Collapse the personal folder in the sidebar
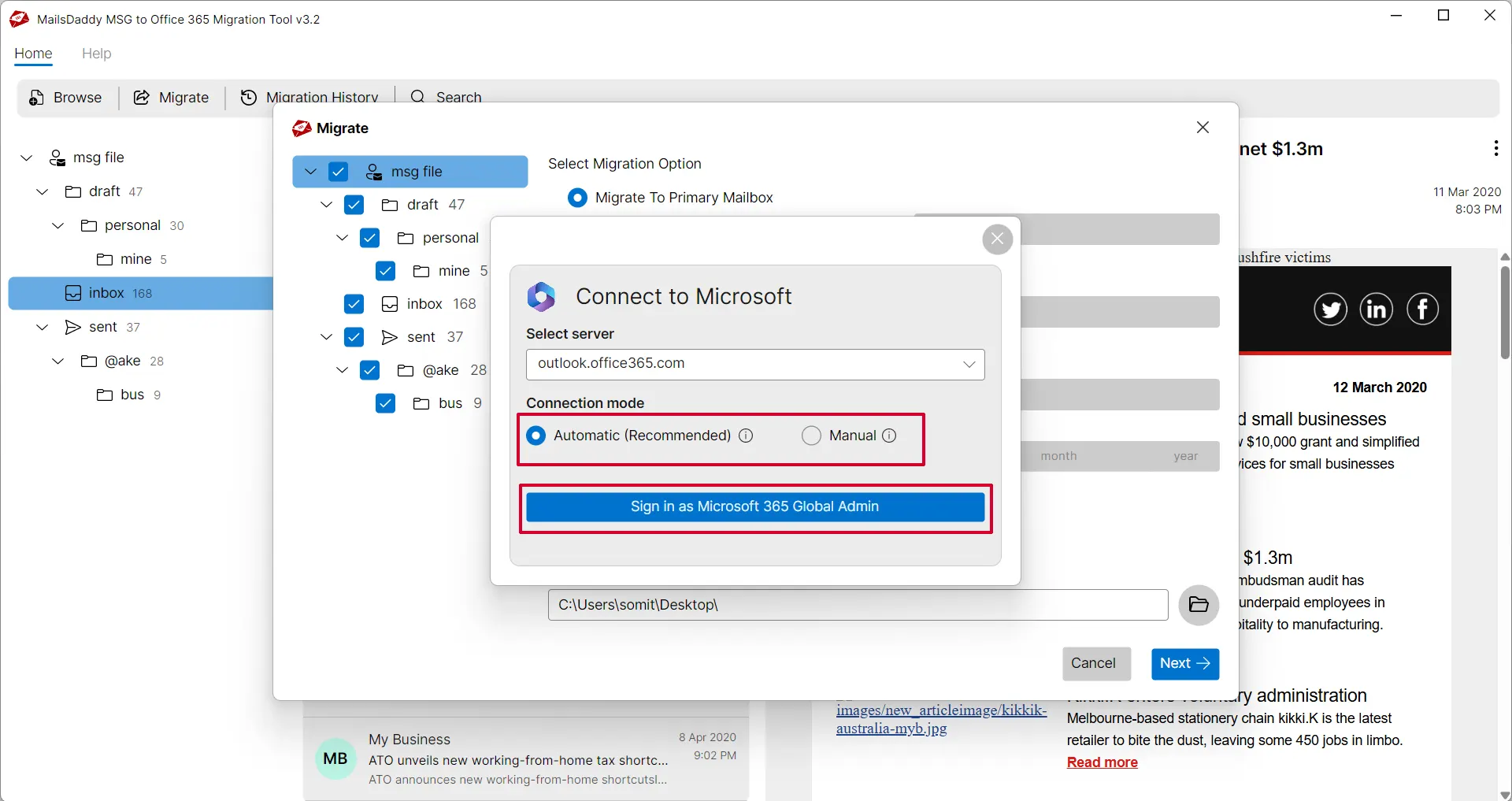The height and width of the screenshot is (801, 1512). pos(57,225)
